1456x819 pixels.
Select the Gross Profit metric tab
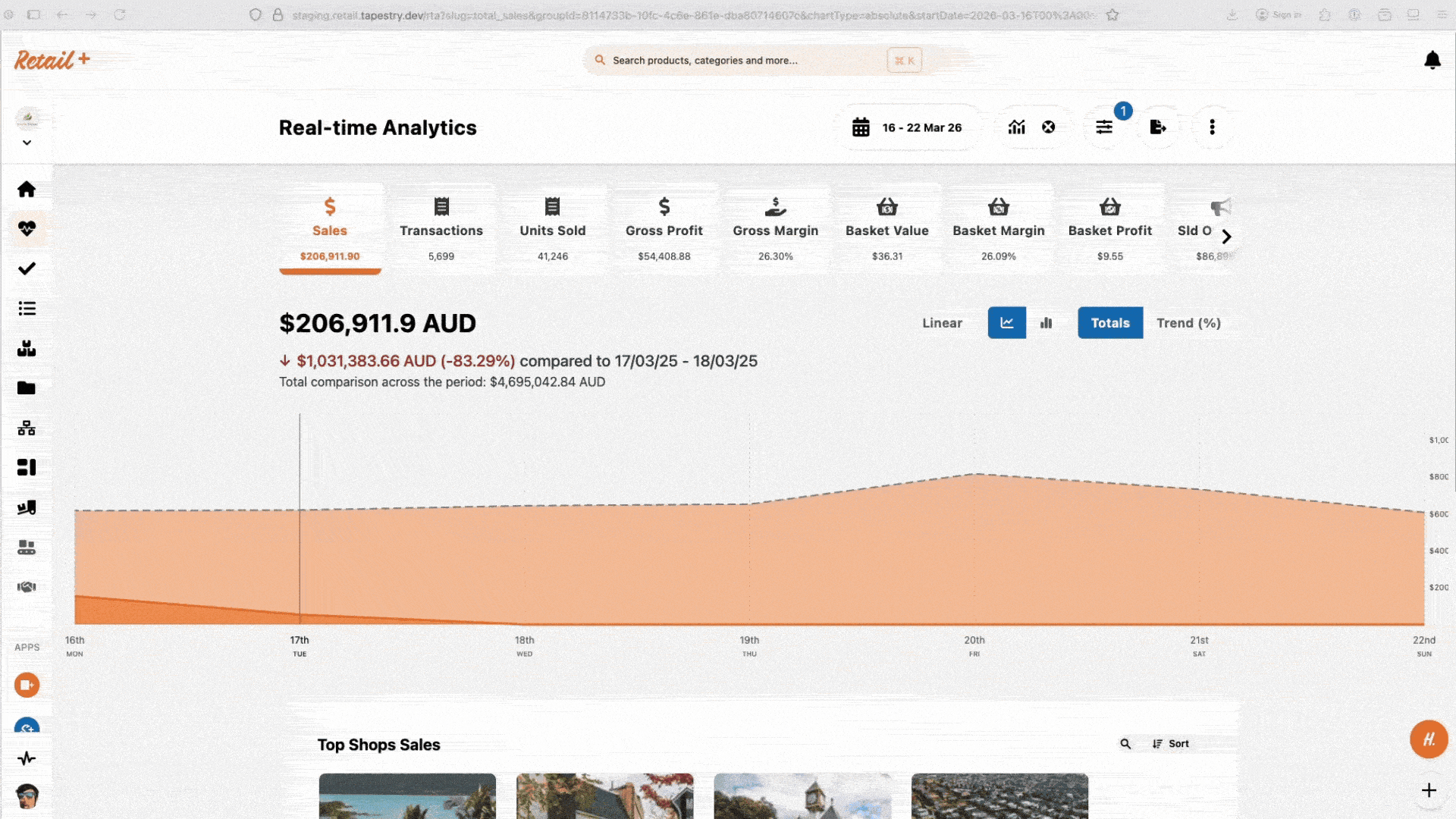(664, 230)
